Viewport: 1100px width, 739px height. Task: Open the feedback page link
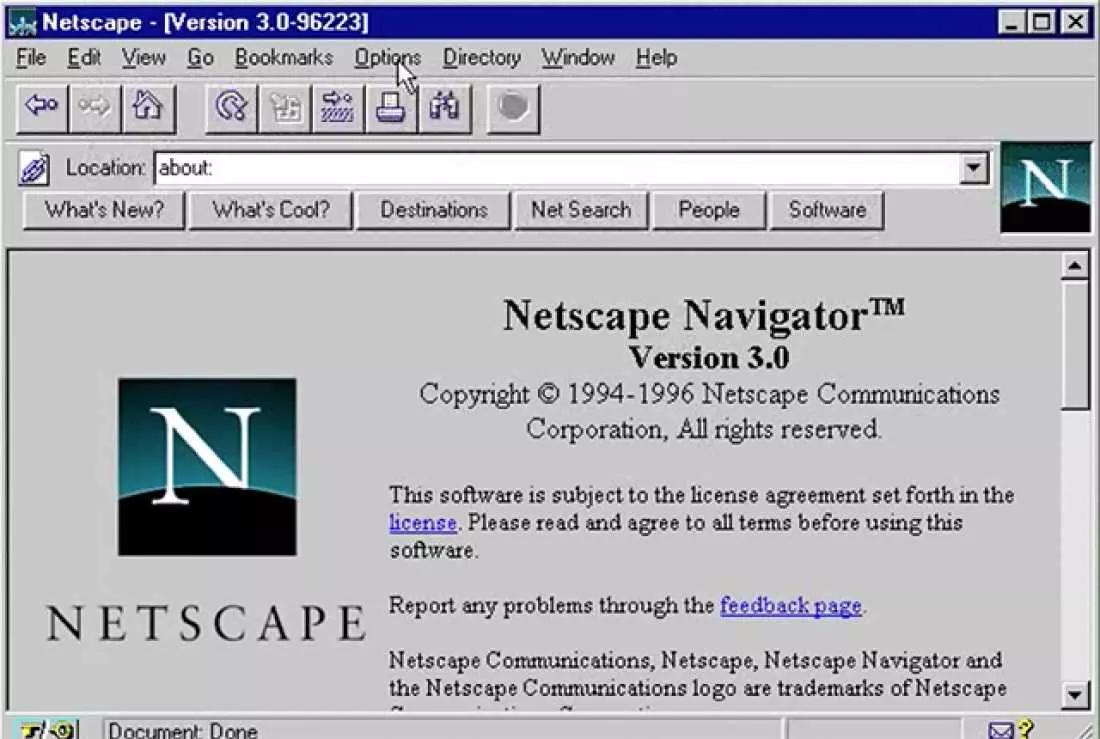pos(790,606)
